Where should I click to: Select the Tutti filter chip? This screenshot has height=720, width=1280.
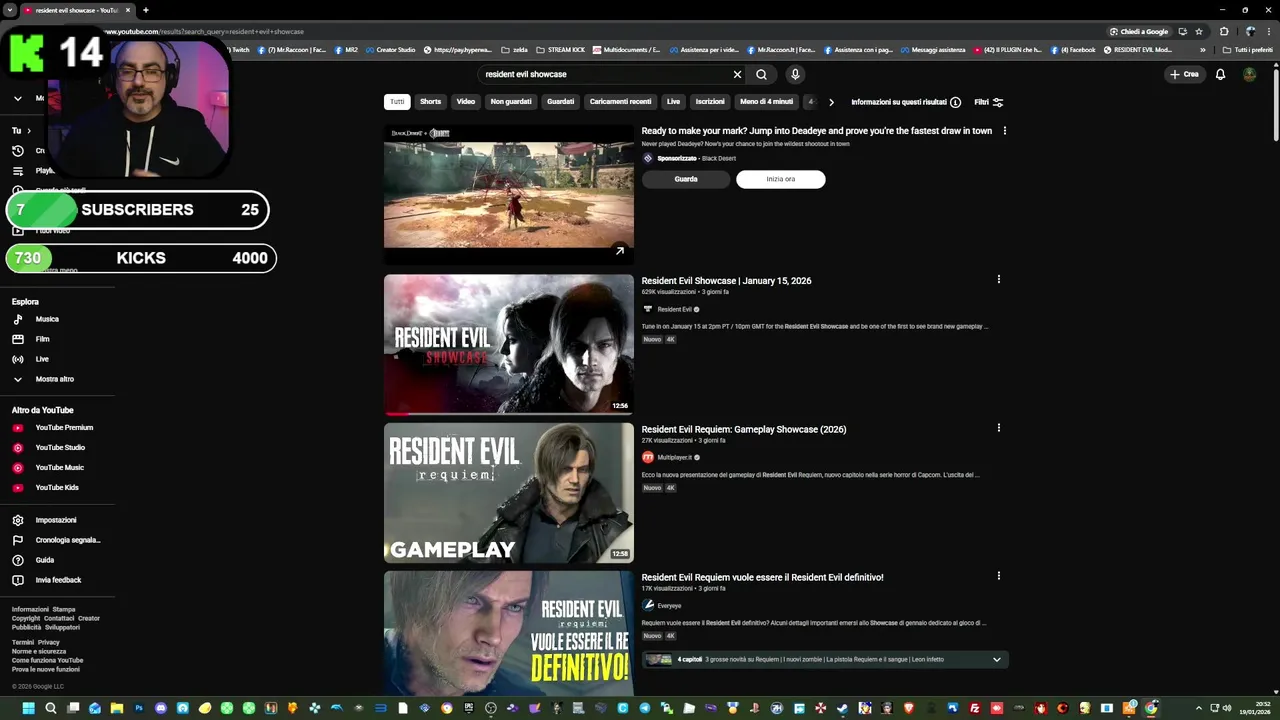click(x=397, y=101)
